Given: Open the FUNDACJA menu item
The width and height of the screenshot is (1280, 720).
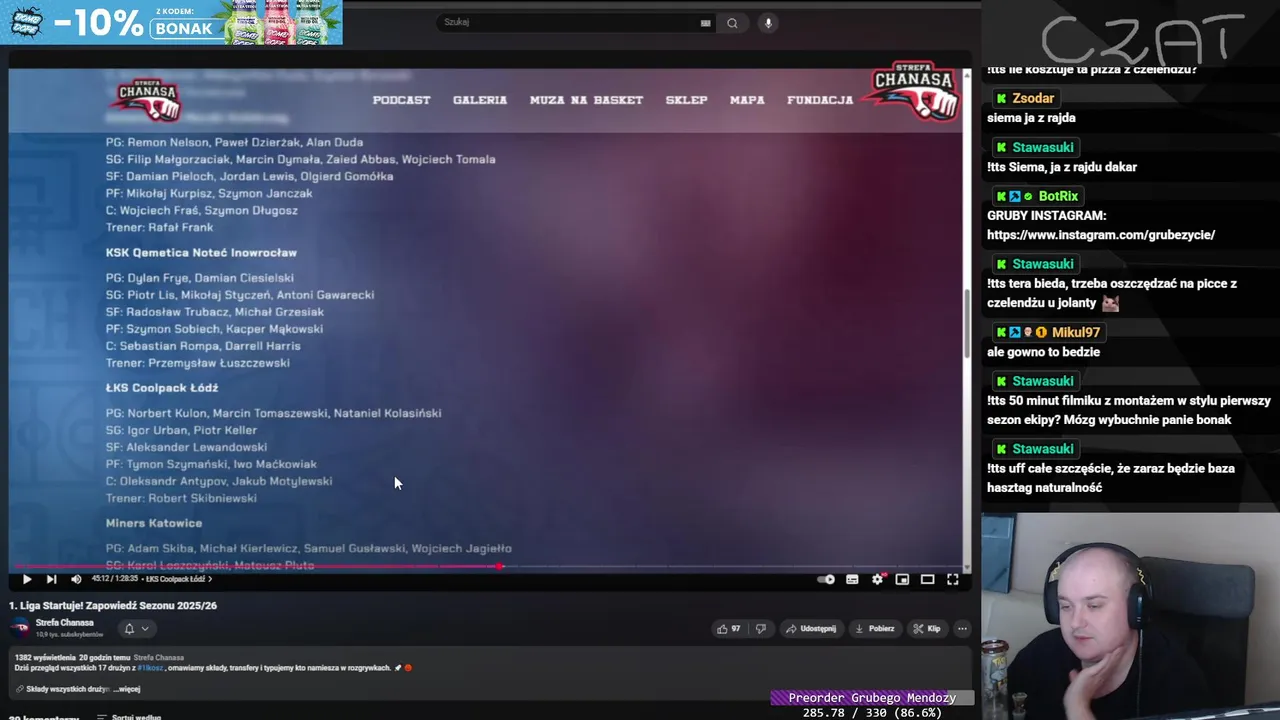Looking at the screenshot, I should (820, 100).
